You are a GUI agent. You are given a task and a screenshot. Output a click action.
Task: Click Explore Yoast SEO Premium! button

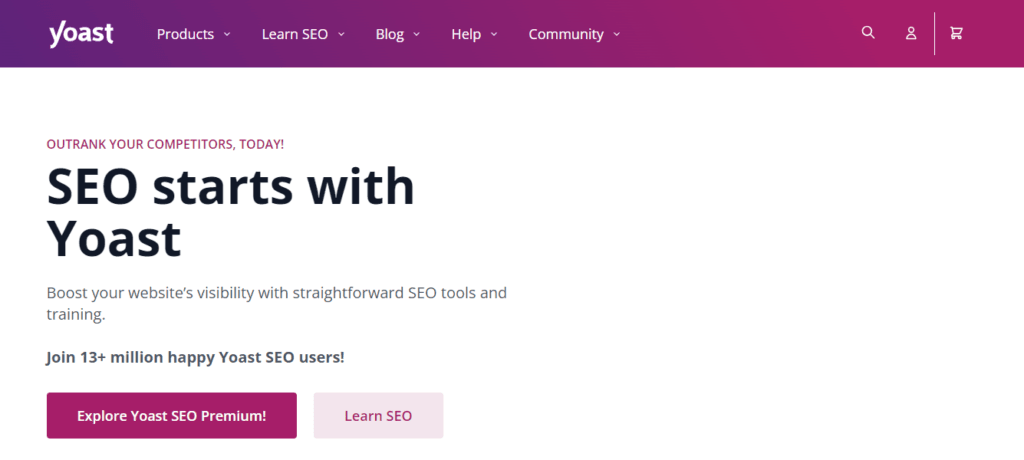coord(172,416)
